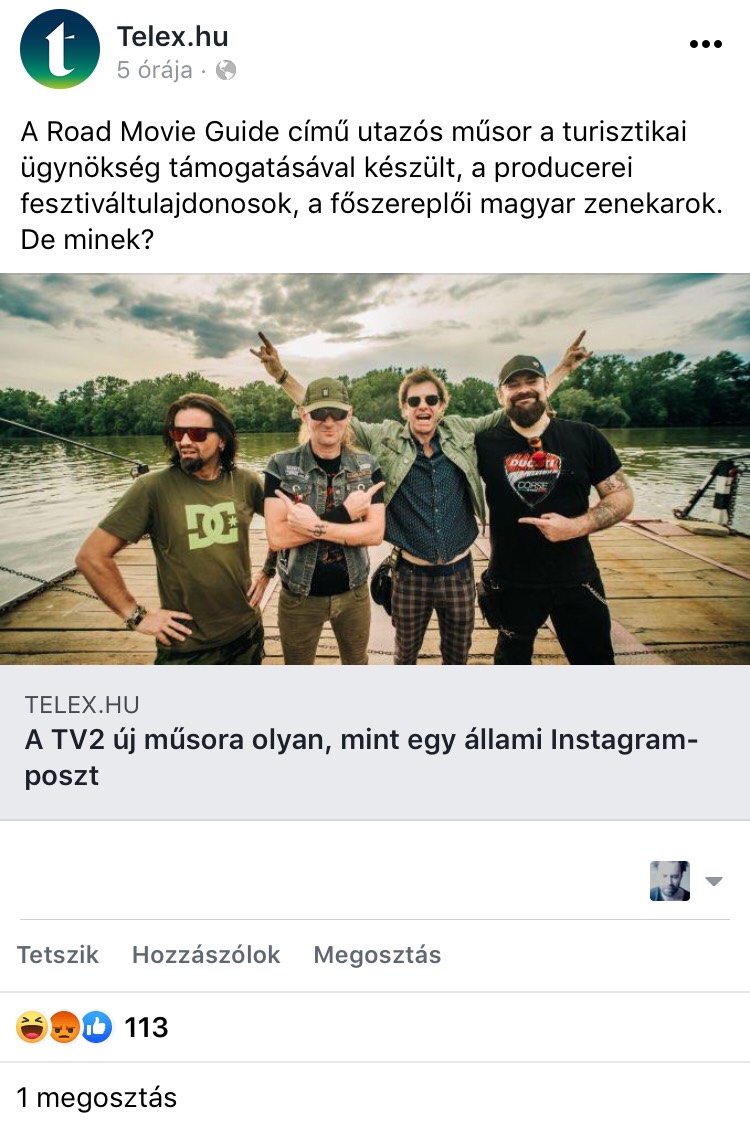Like the post with Tetszik
The image size is (750, 1144).
pyautogui.click(x=58, y=955)
